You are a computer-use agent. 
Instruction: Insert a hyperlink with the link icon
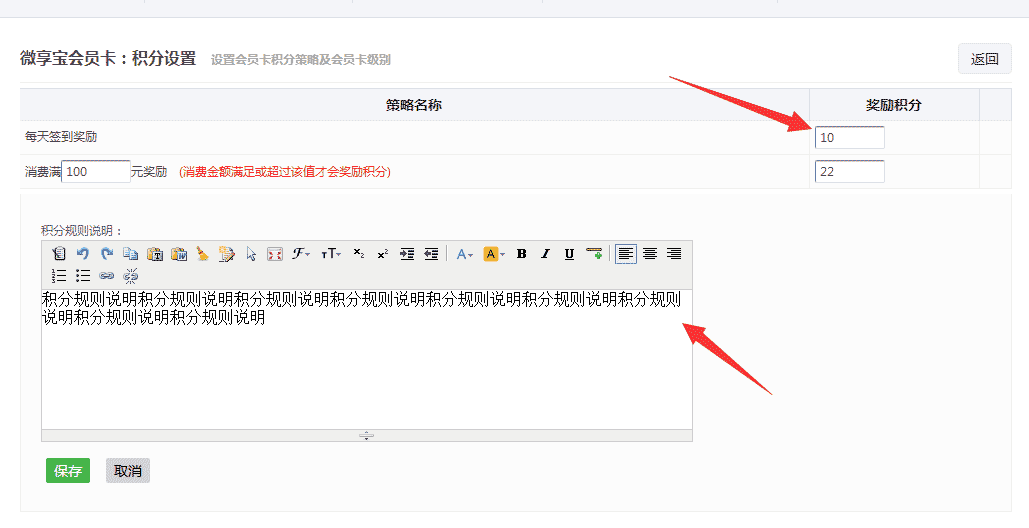click(107, 276)
